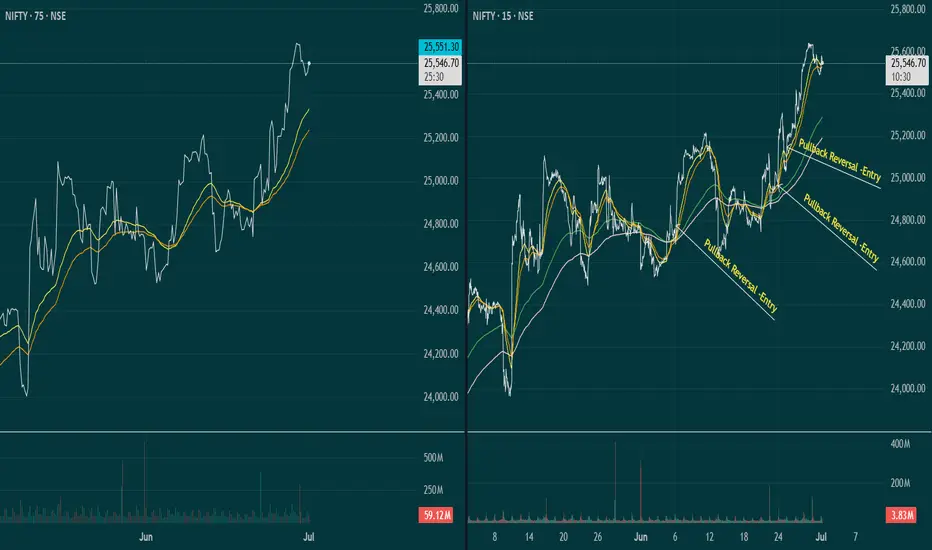The height and width of the screenshot is (550, 932).
Task: Click 24,600.00 on the right price scale
Action: 908,261
